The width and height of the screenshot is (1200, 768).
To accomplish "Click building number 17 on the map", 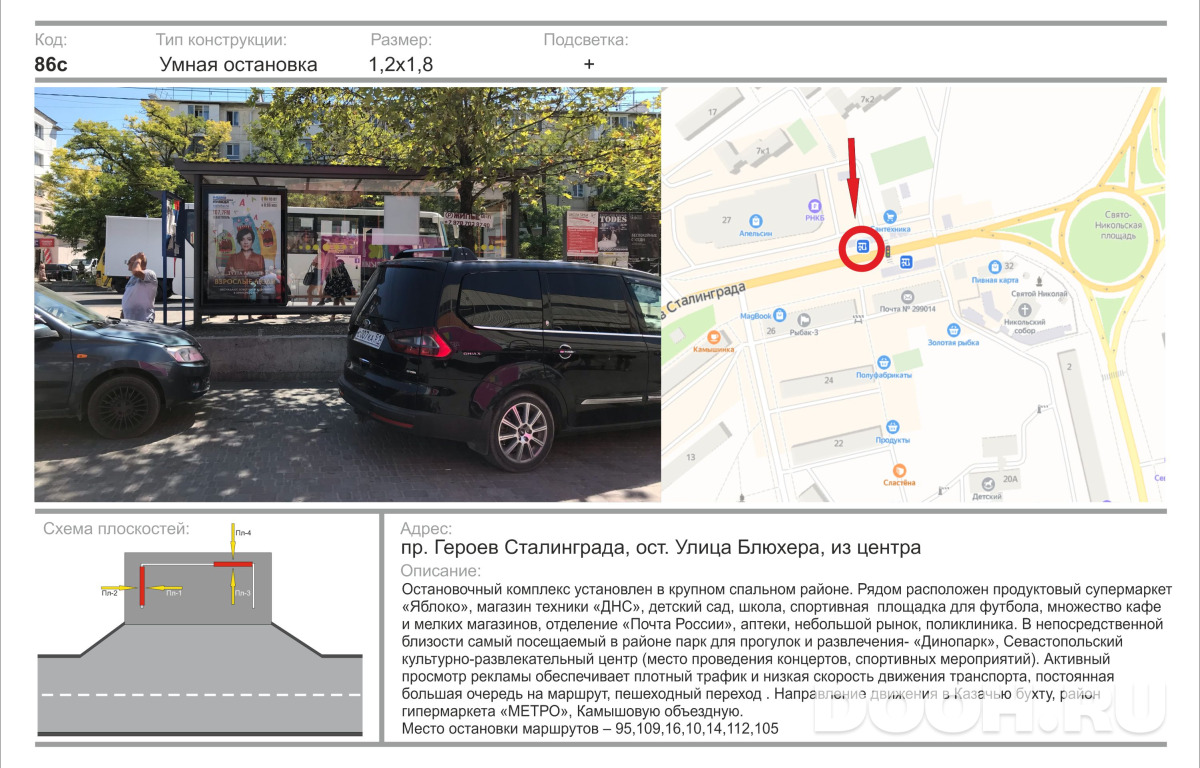I will click(x=713, y=112).
